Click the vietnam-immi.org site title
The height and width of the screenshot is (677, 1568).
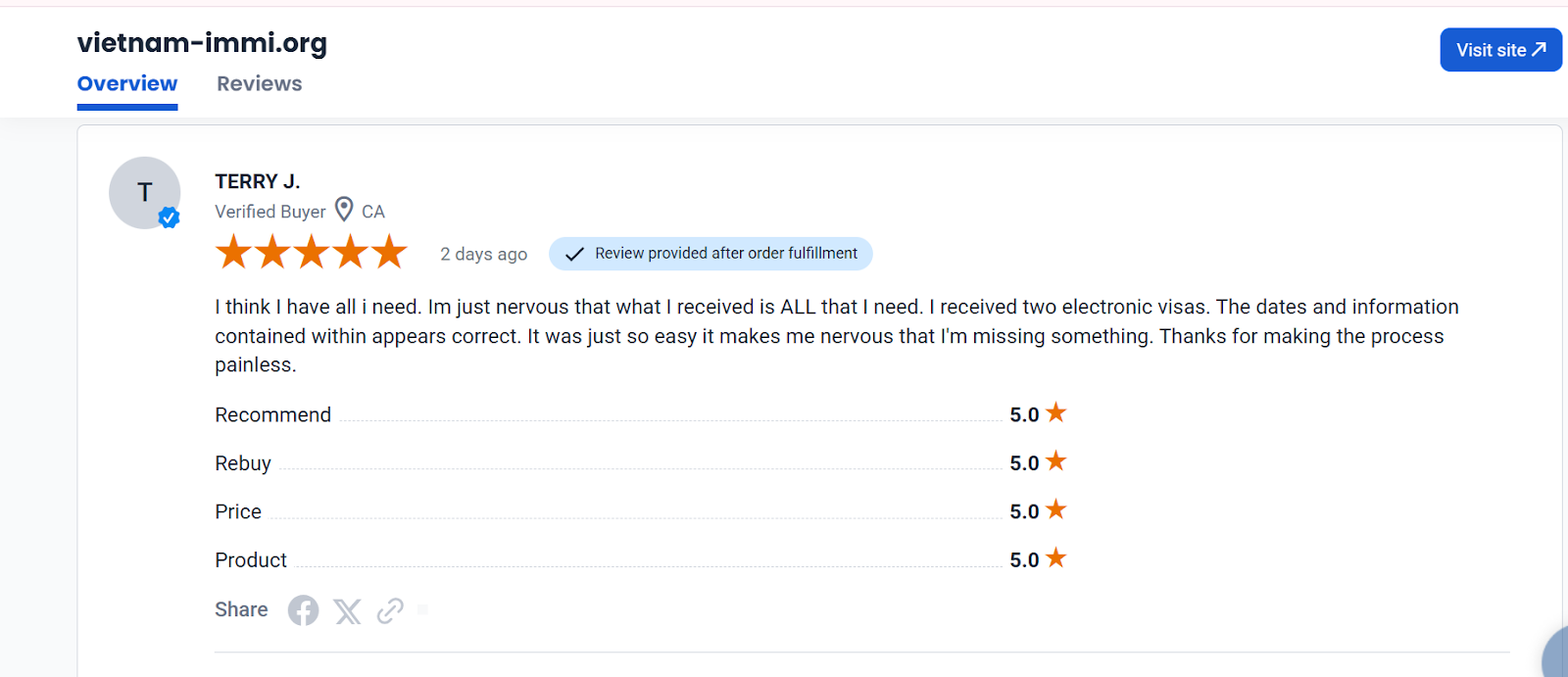click(x=202, y=43)
